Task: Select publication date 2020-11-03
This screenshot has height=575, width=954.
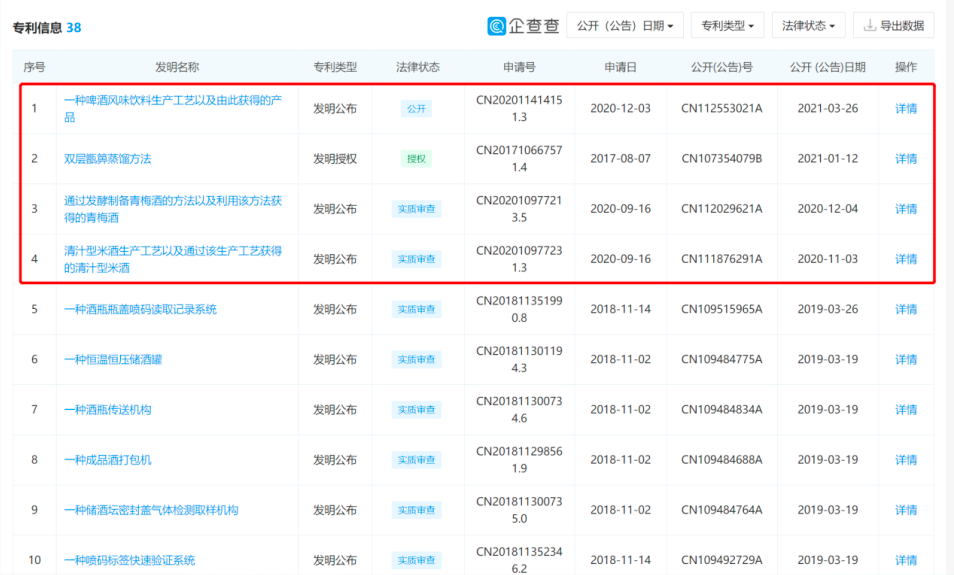Action: click(x=827, y=259)
